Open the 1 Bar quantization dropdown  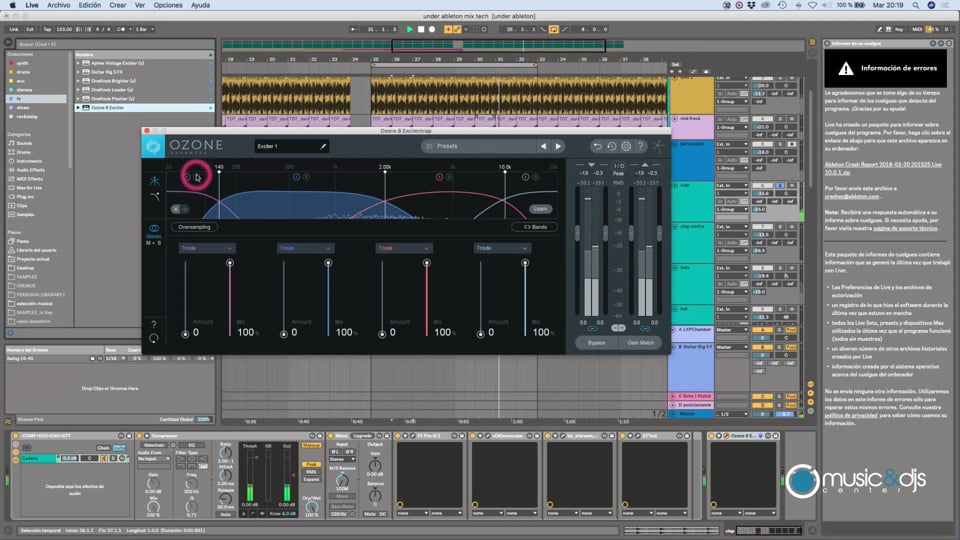(x=144, y=29)
